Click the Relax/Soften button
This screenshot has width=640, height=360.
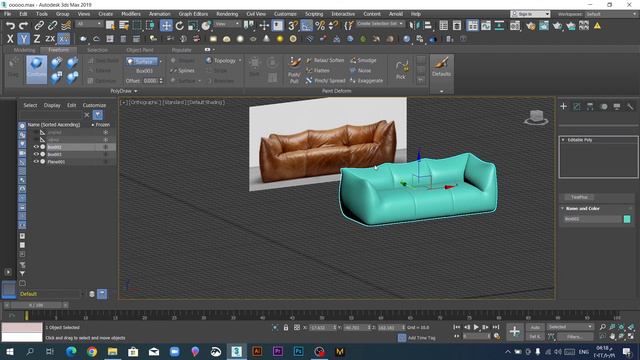point(325,60)
